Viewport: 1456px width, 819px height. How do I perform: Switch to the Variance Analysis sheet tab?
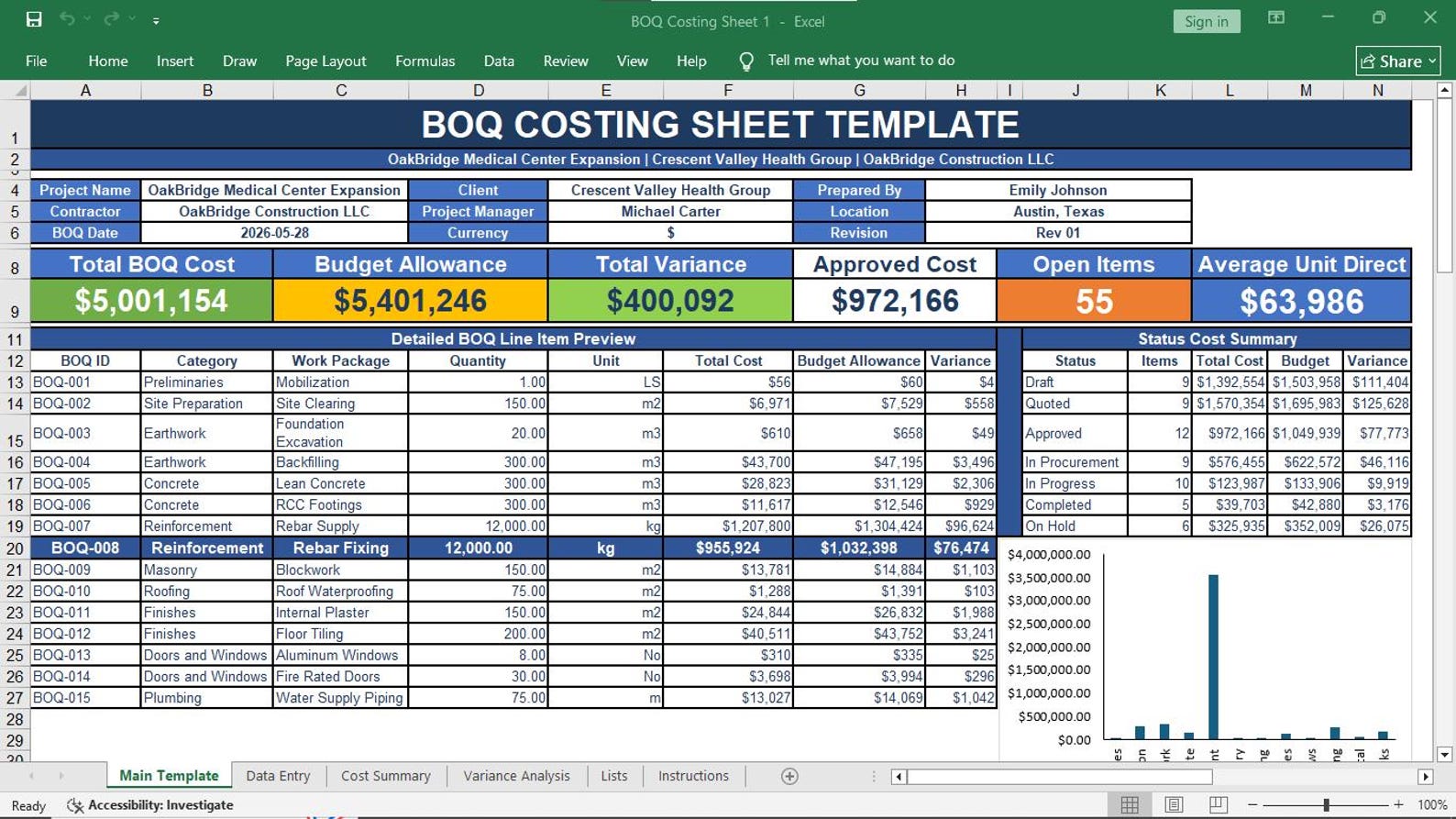pyautogui.click(x=516, y=776)
